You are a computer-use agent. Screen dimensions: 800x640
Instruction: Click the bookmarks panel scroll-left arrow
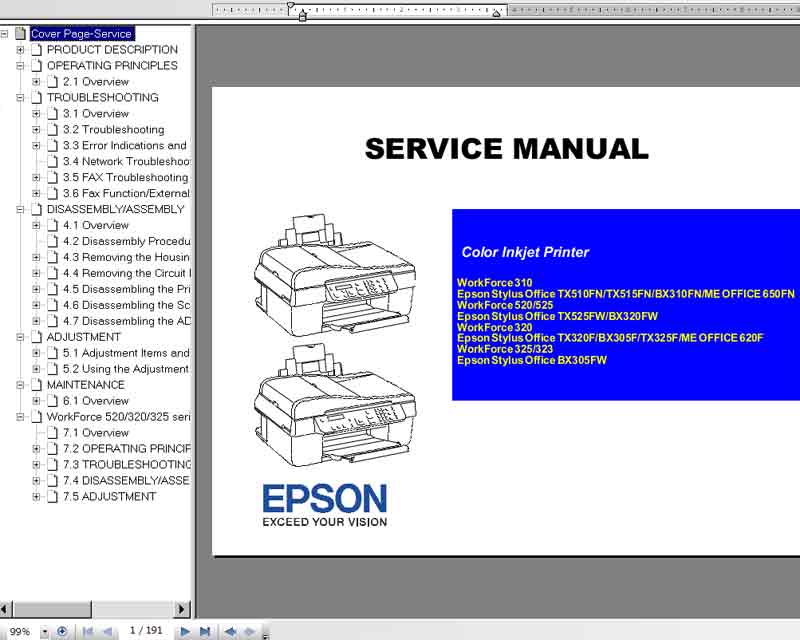pos(5,609)
